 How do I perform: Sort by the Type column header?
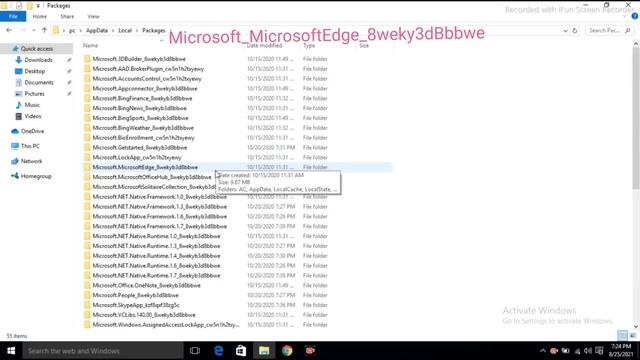(309, 45)
